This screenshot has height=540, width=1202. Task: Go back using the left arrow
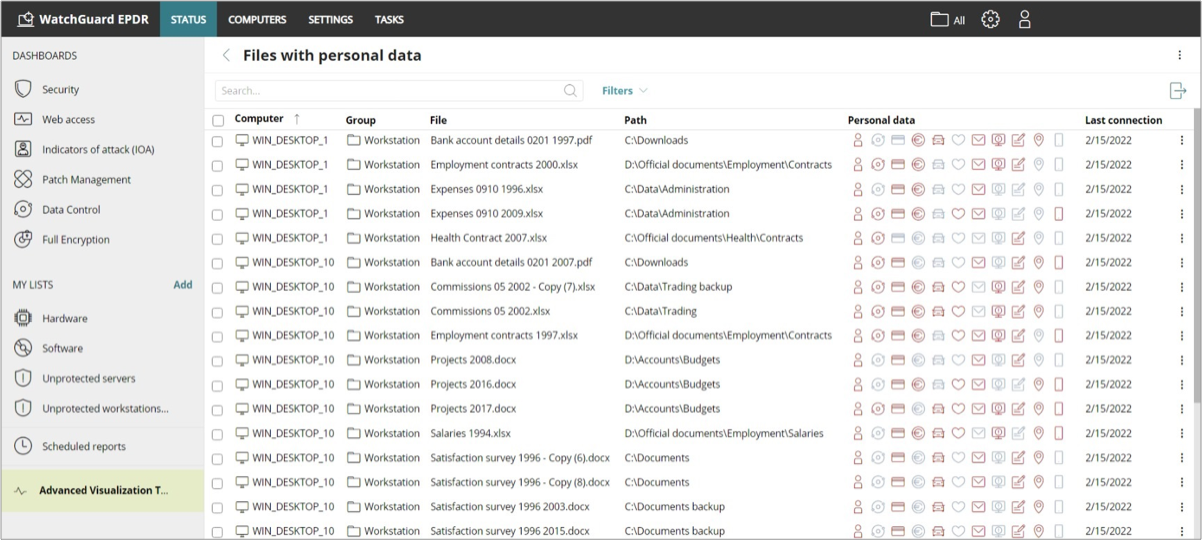click(x=226, y=56)
